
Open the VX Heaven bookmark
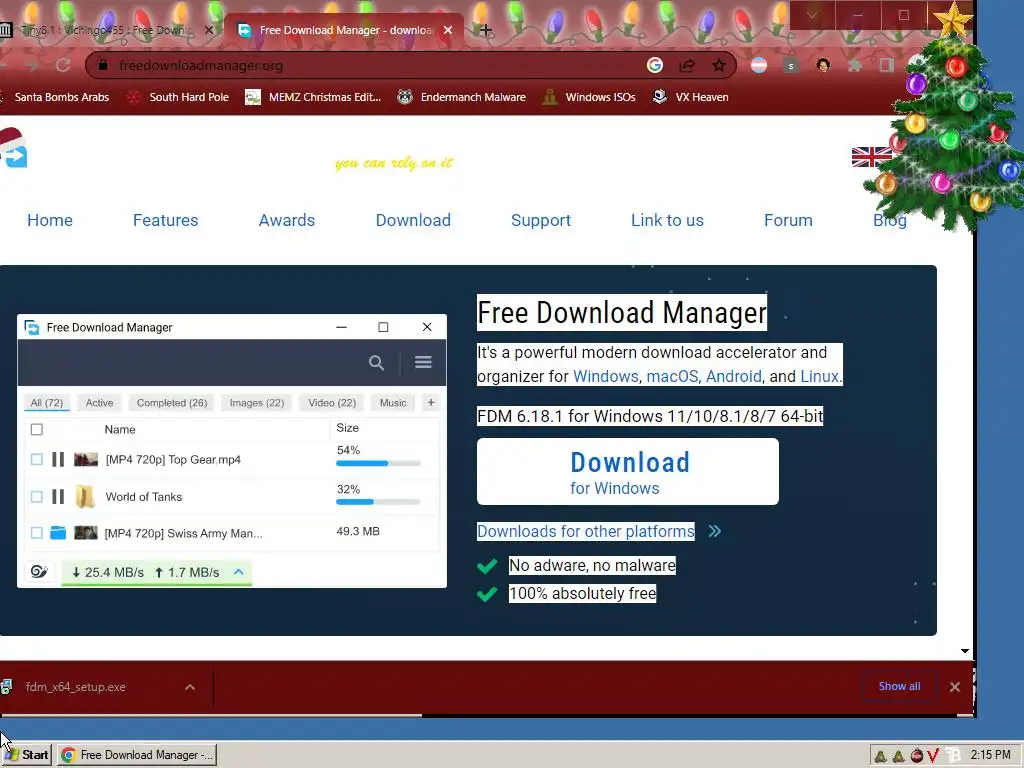tap(691, 97)
